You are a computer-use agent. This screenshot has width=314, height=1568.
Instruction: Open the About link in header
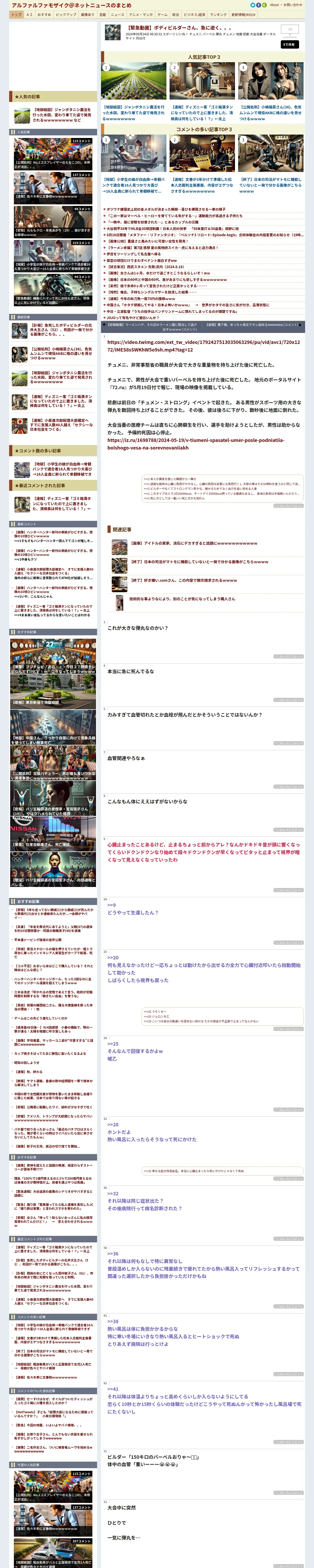pos(274,5)
